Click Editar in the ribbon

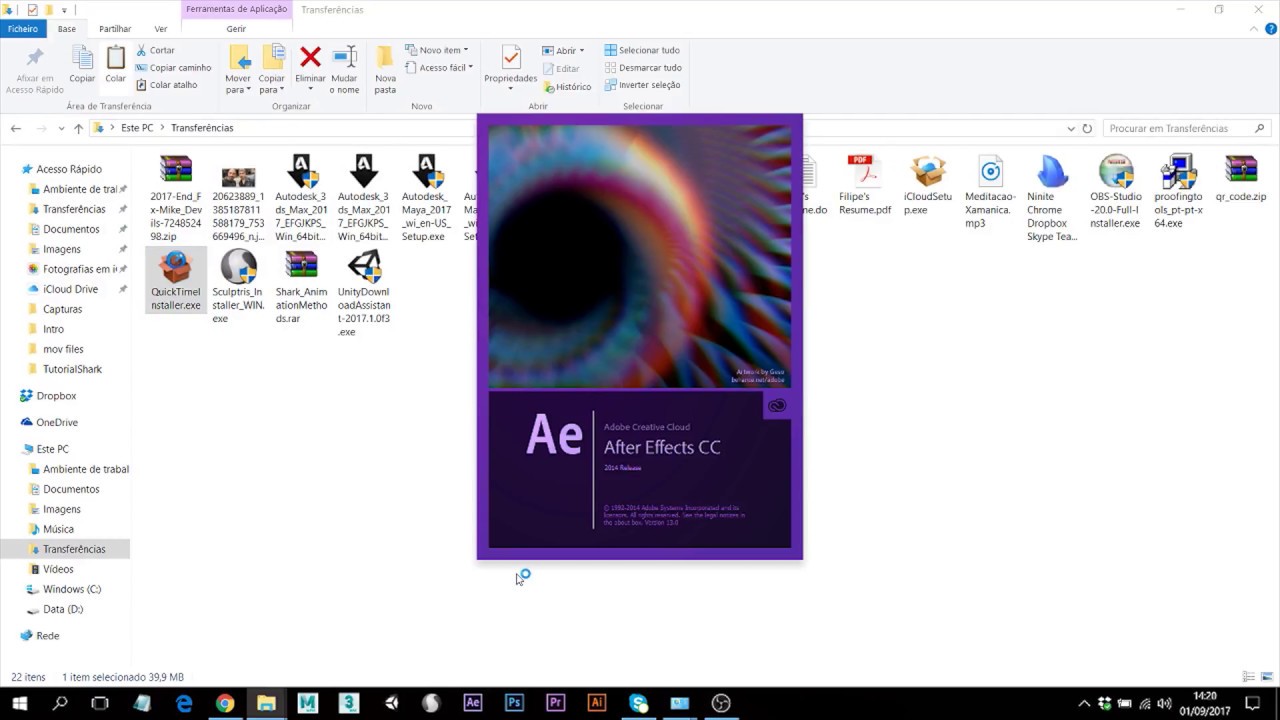point(561,69)
